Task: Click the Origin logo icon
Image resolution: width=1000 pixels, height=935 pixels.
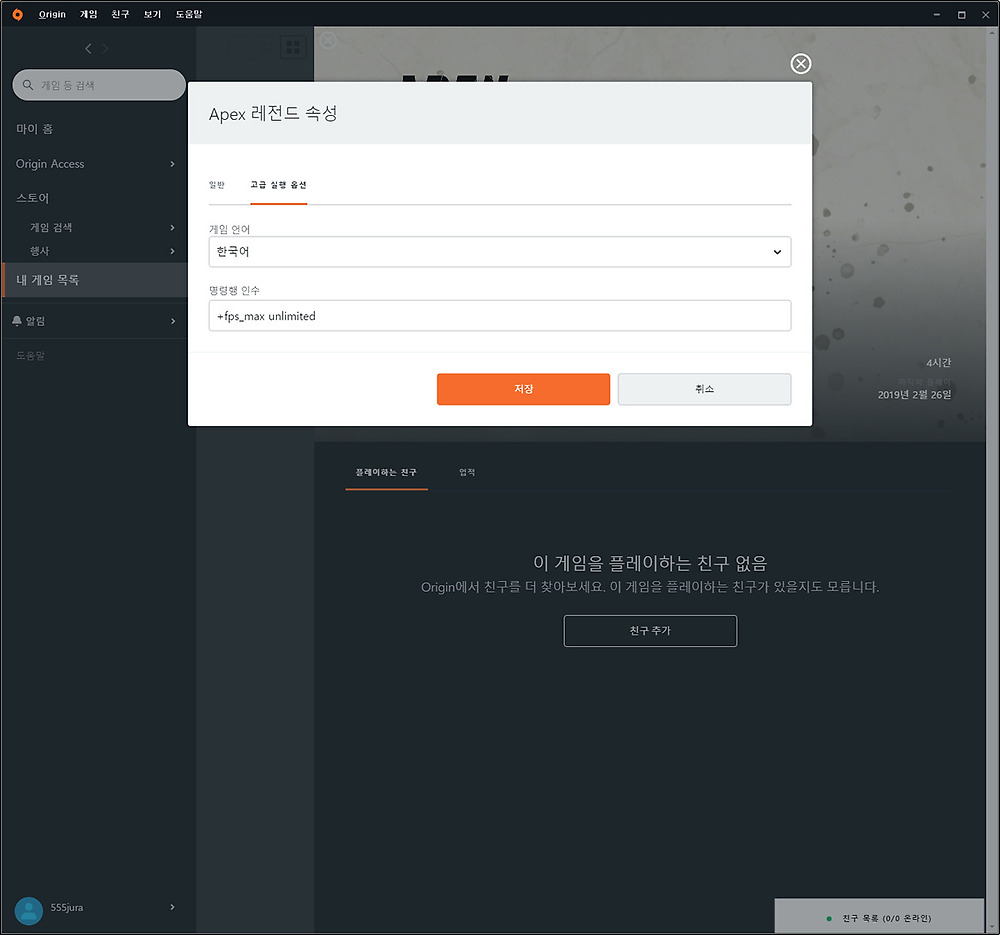Action: (17, 14)
